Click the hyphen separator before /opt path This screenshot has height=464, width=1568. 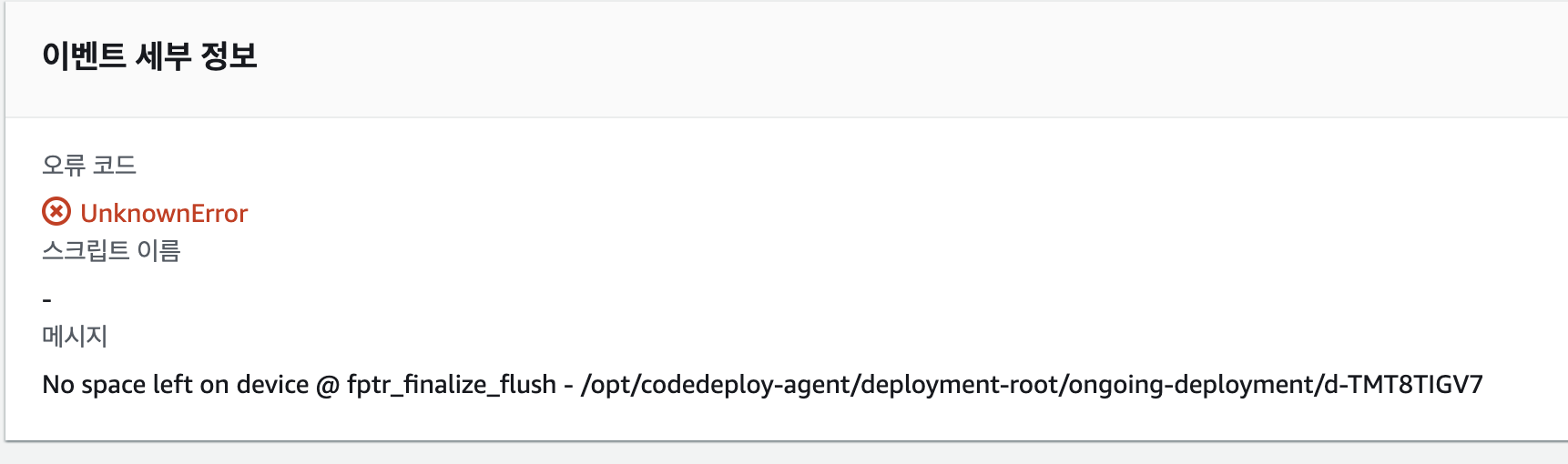point(568,387)
